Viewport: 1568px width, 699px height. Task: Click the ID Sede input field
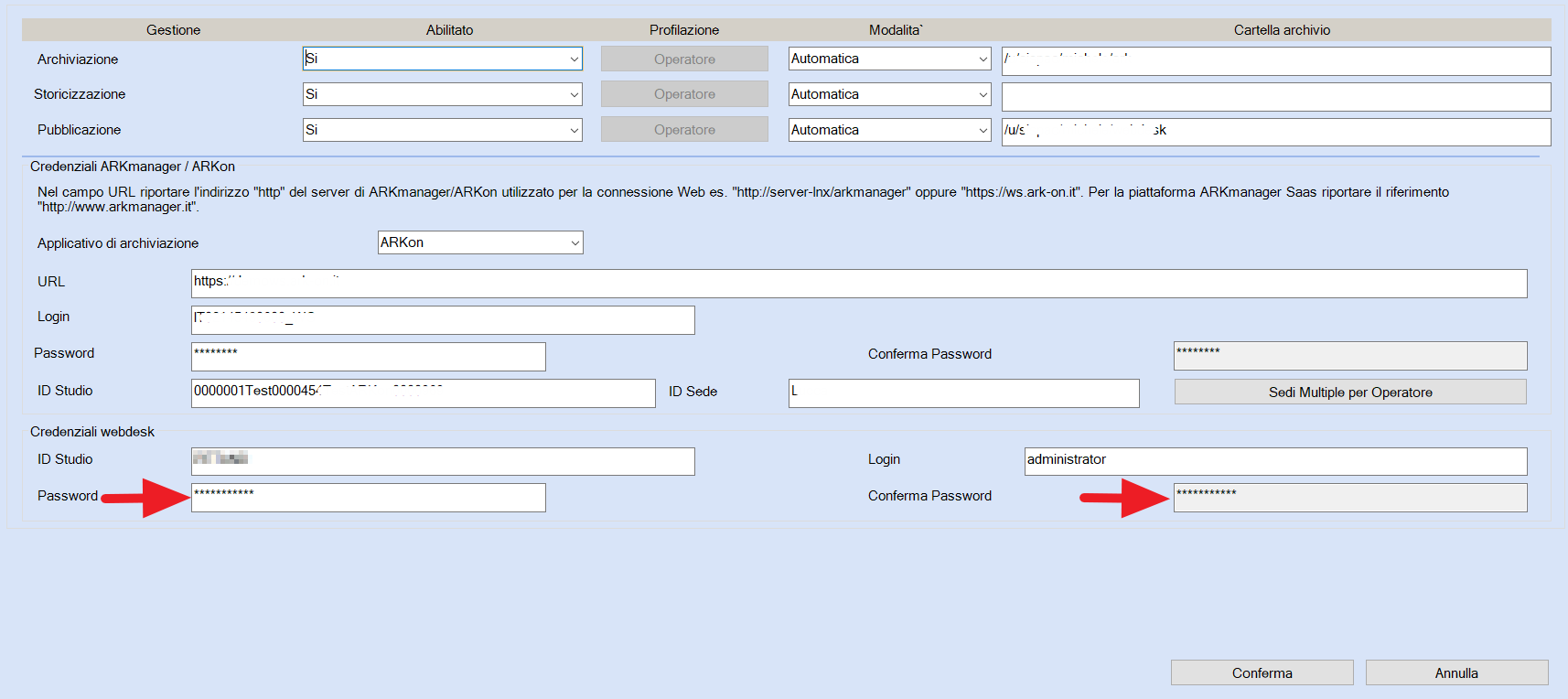[963, 393]
